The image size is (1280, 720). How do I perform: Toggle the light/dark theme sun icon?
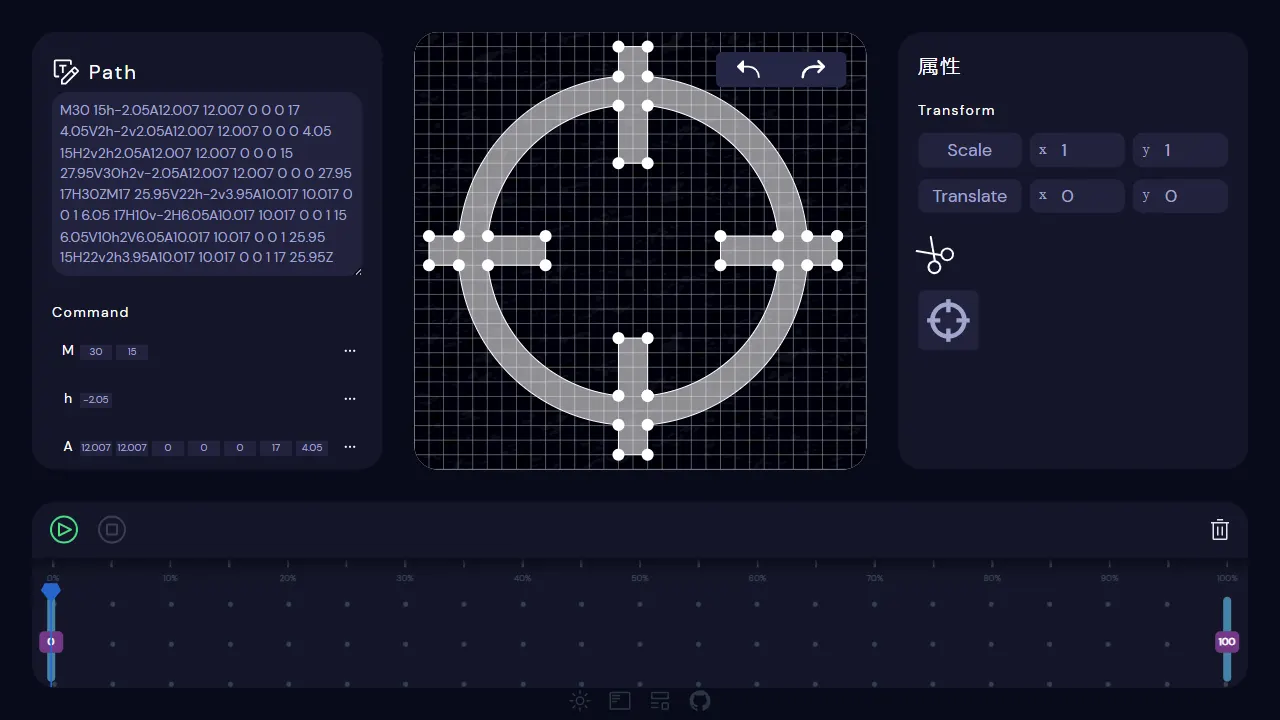coord(580,701)
